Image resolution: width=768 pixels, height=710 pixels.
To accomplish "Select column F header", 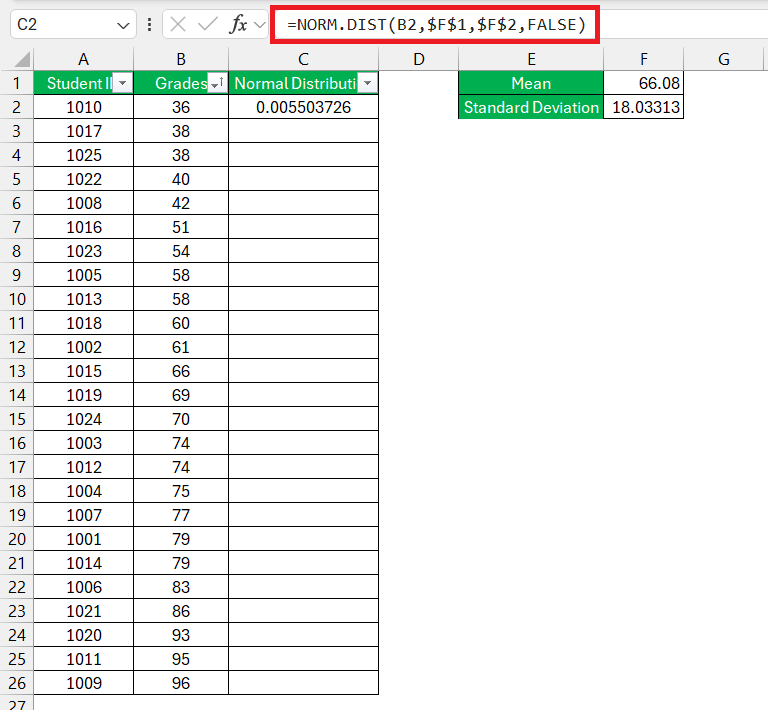I will click(x=644, y=59).
